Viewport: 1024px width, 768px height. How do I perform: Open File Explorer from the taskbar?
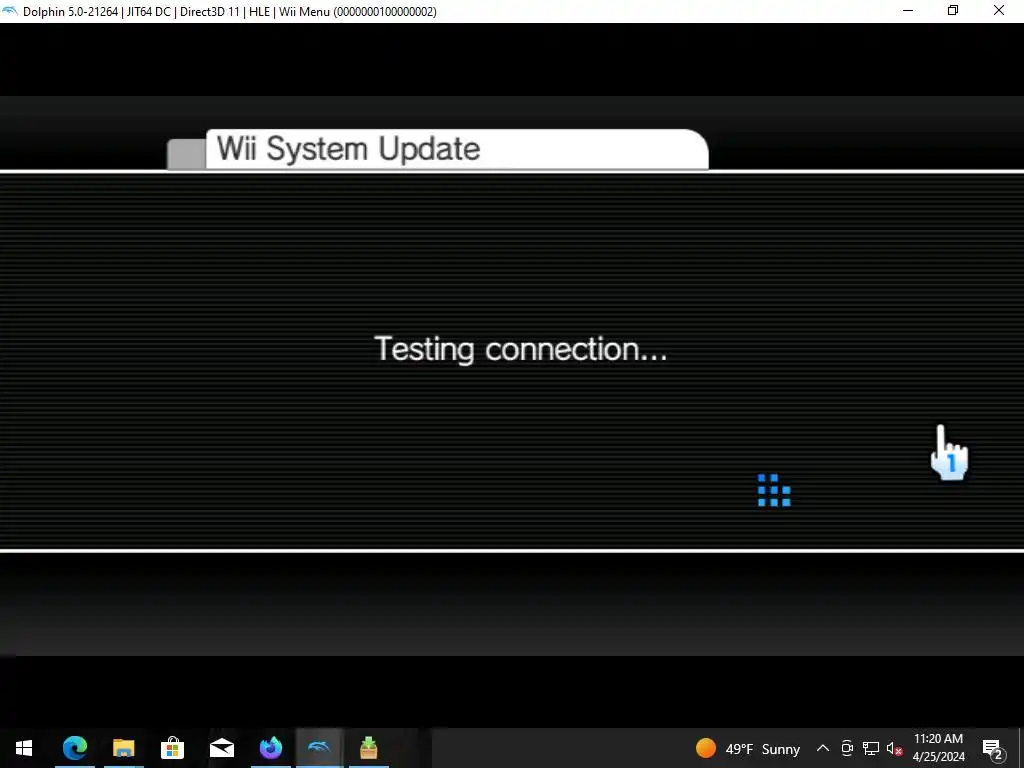point(123,748)
